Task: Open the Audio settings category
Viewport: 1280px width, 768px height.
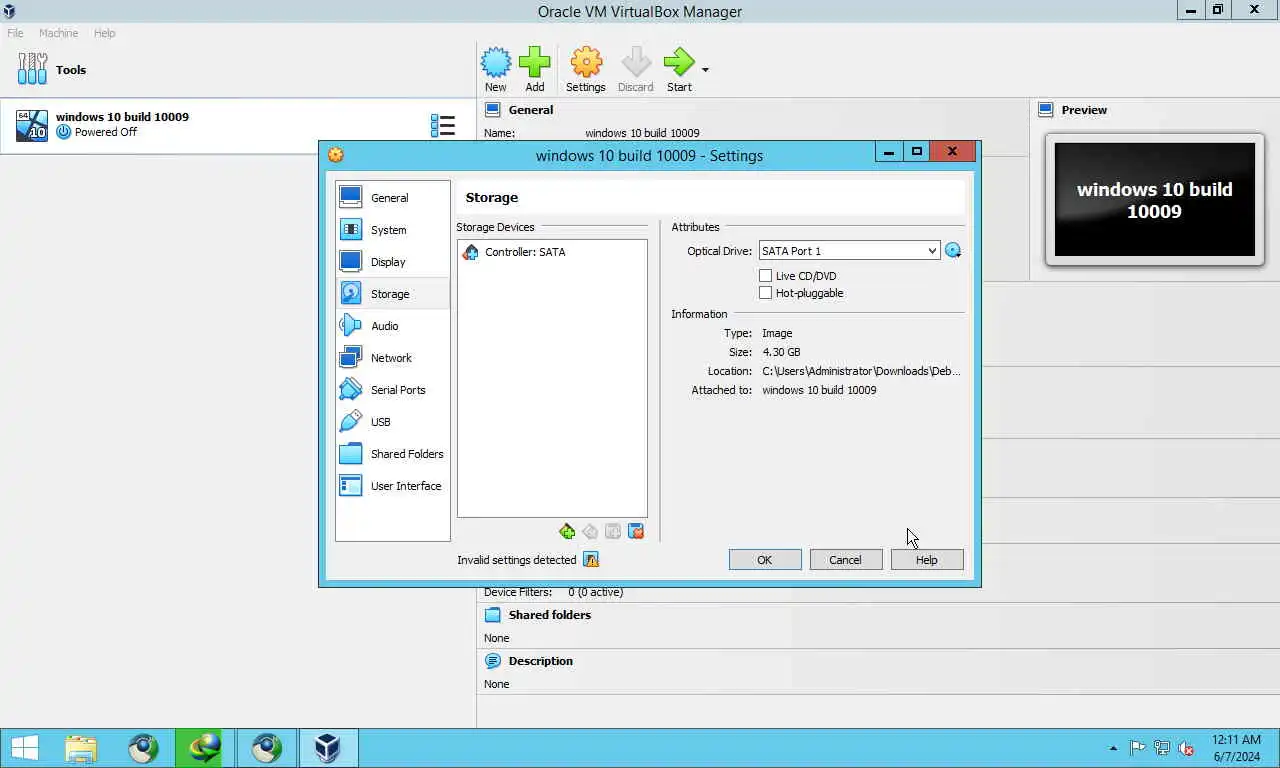Action: coord(392,326)
